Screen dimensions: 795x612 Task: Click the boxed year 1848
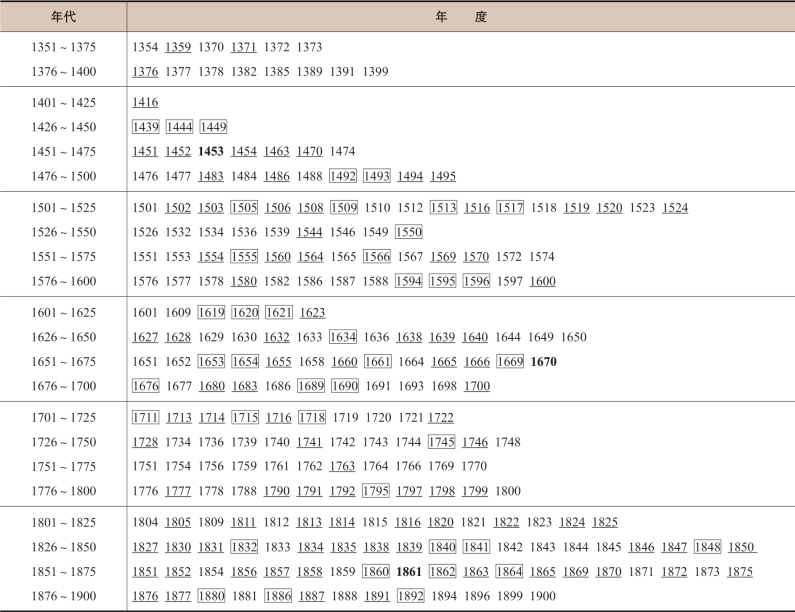click(x=708, y=547)
